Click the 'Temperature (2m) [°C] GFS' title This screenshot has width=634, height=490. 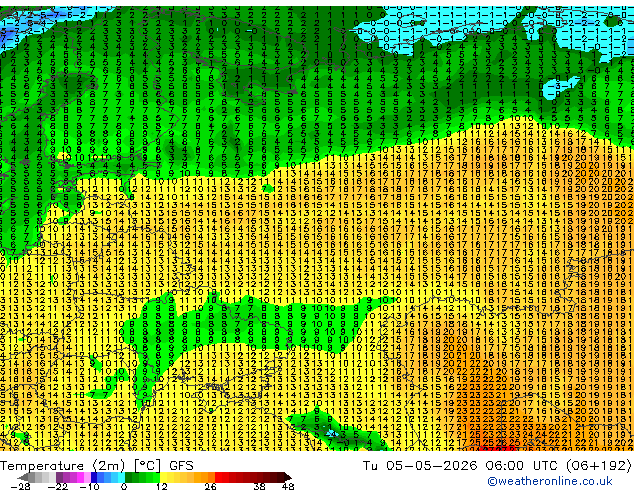point(97,466)
